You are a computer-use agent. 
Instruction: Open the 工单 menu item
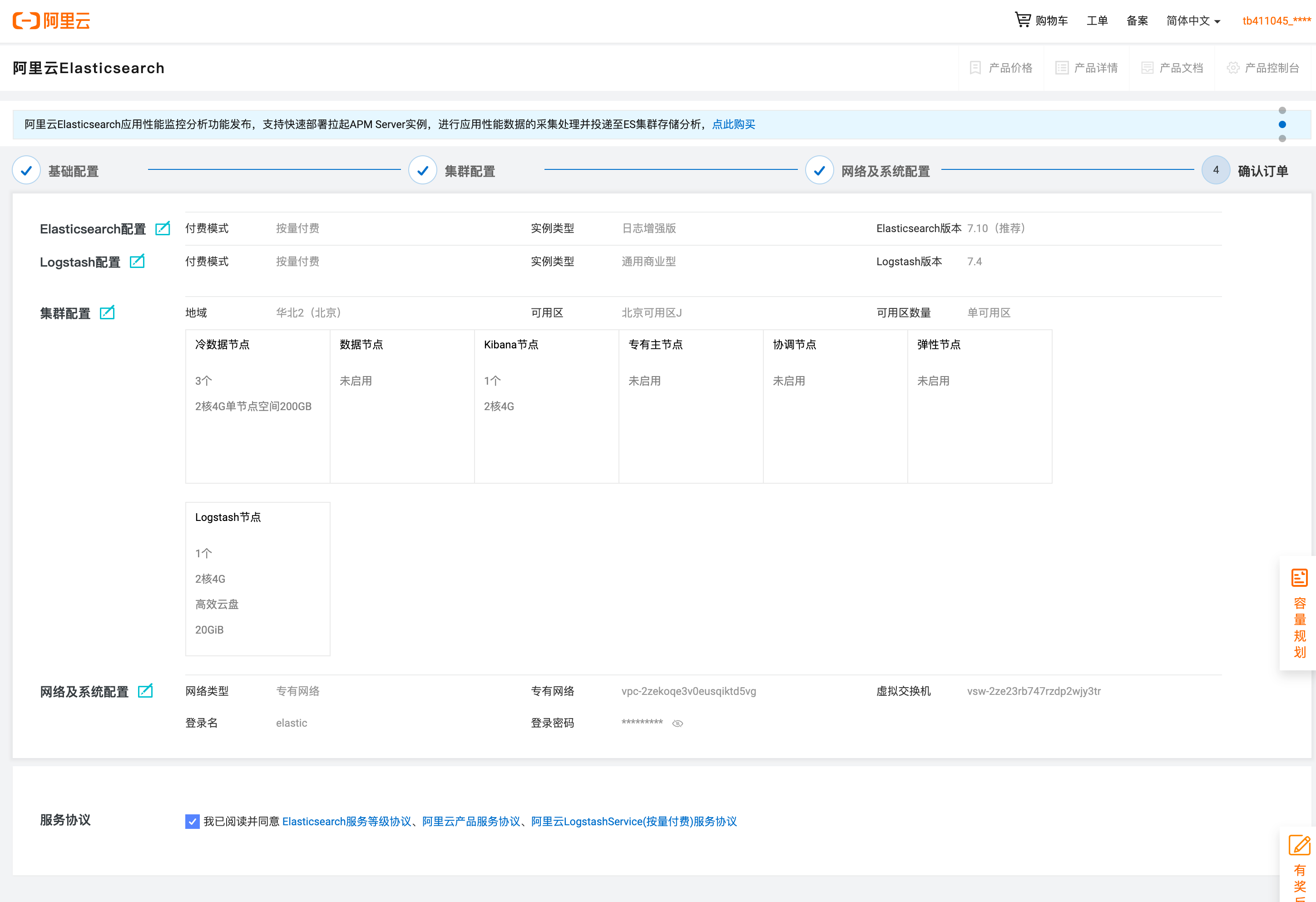1097,21
